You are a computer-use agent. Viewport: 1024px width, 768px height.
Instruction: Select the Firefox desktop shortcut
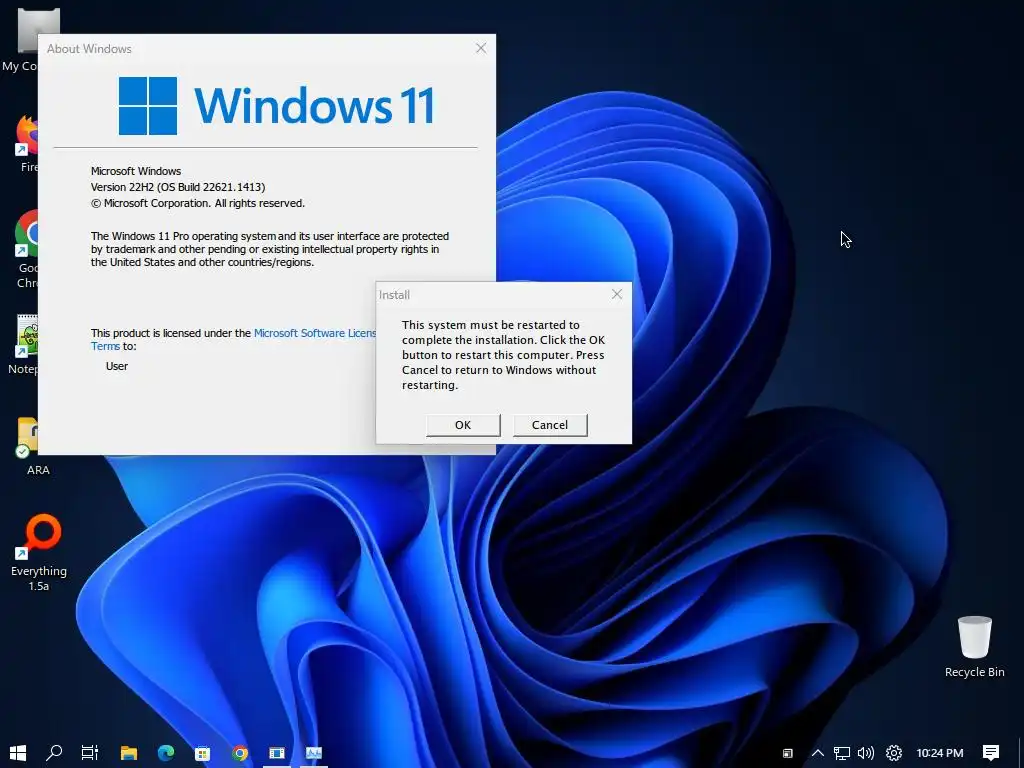pos(27,144)
